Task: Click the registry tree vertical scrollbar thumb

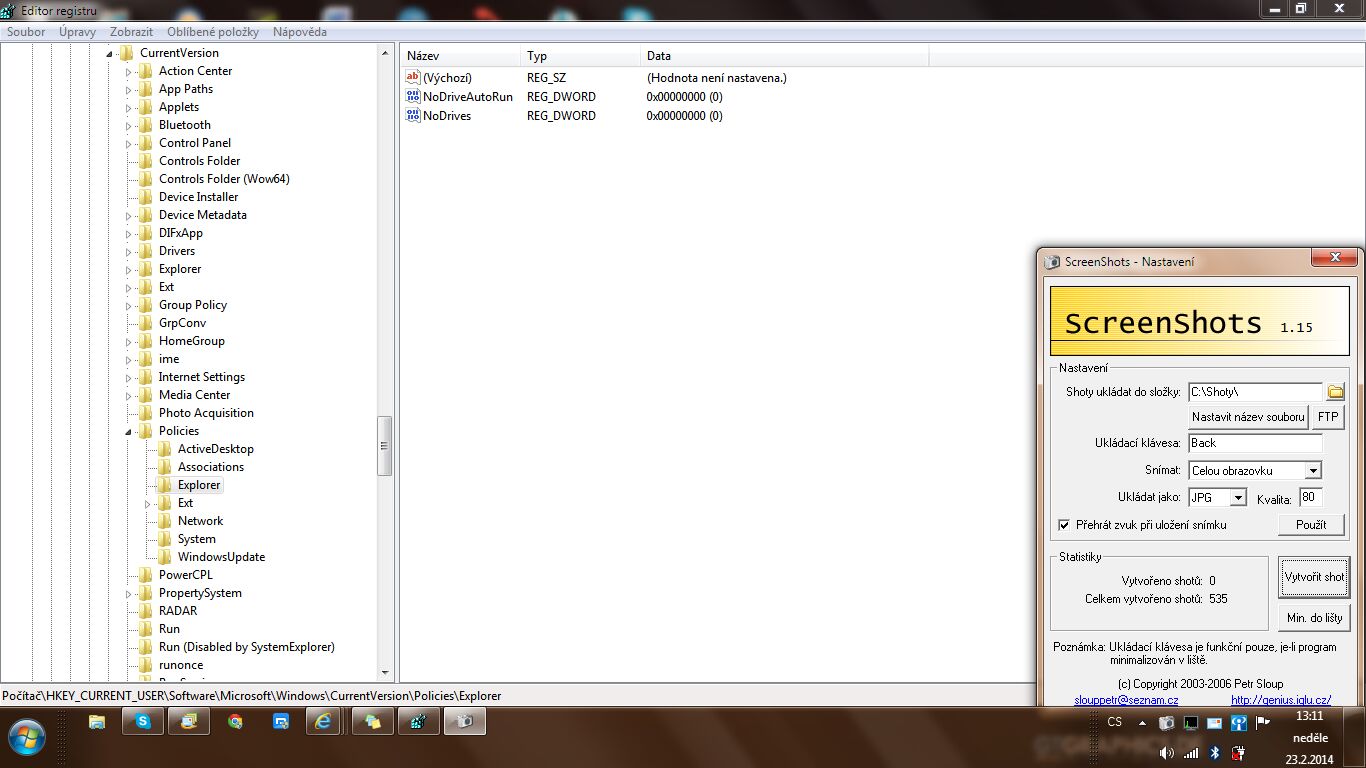Action: 385,444
